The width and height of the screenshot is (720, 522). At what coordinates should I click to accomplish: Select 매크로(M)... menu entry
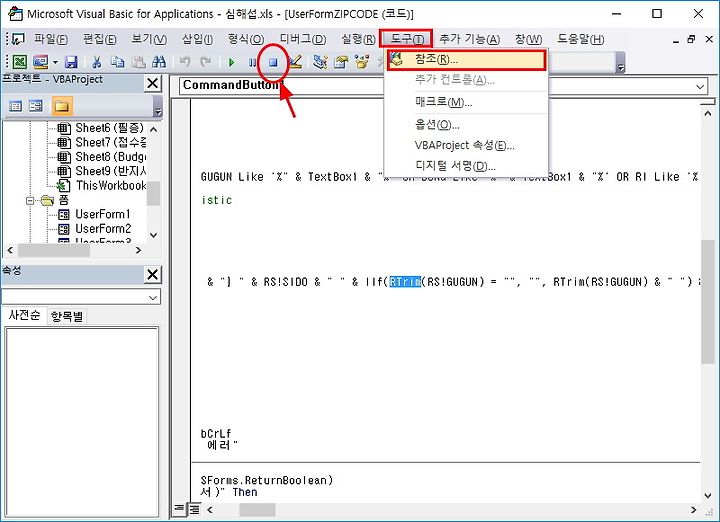click(x=467, y=102)
